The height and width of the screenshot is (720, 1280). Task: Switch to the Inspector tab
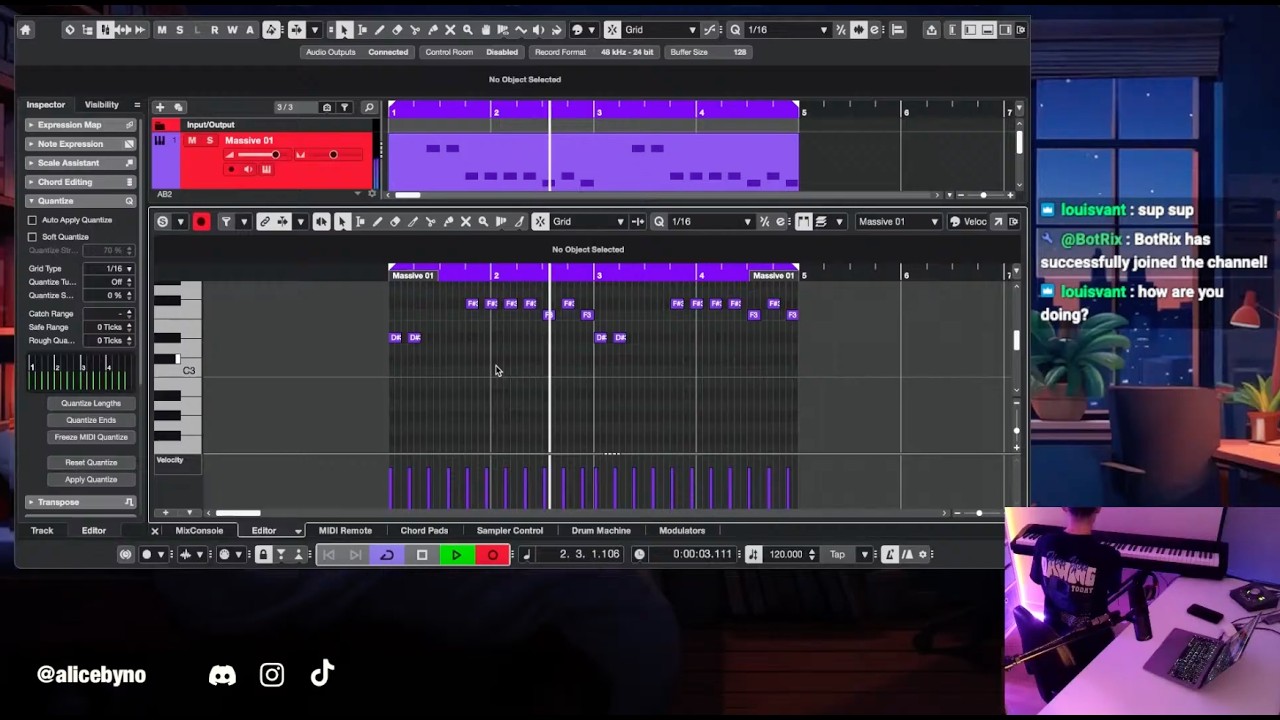click(x=45, y=104)
